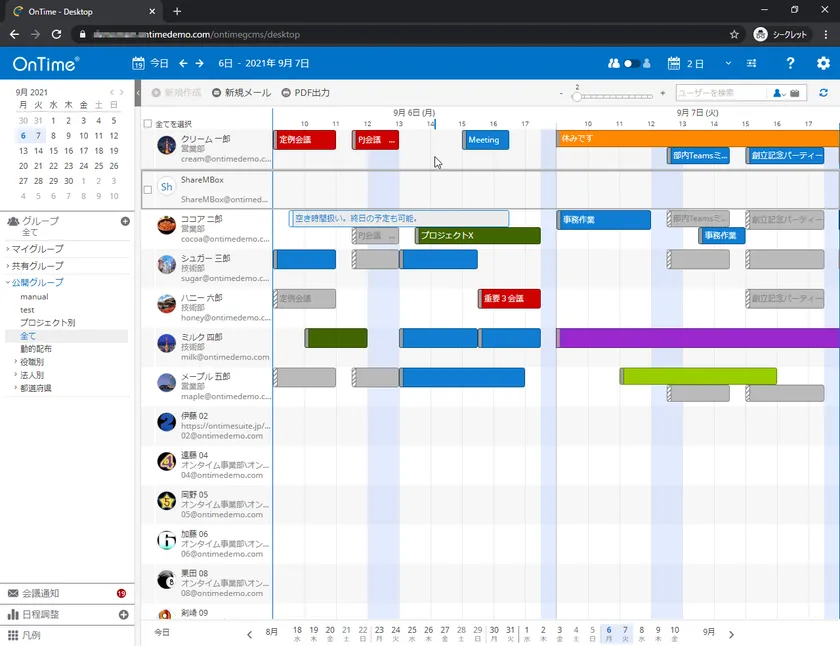Click the zoom slider handle
Screen dimensions: 840x646
point(576,96)
